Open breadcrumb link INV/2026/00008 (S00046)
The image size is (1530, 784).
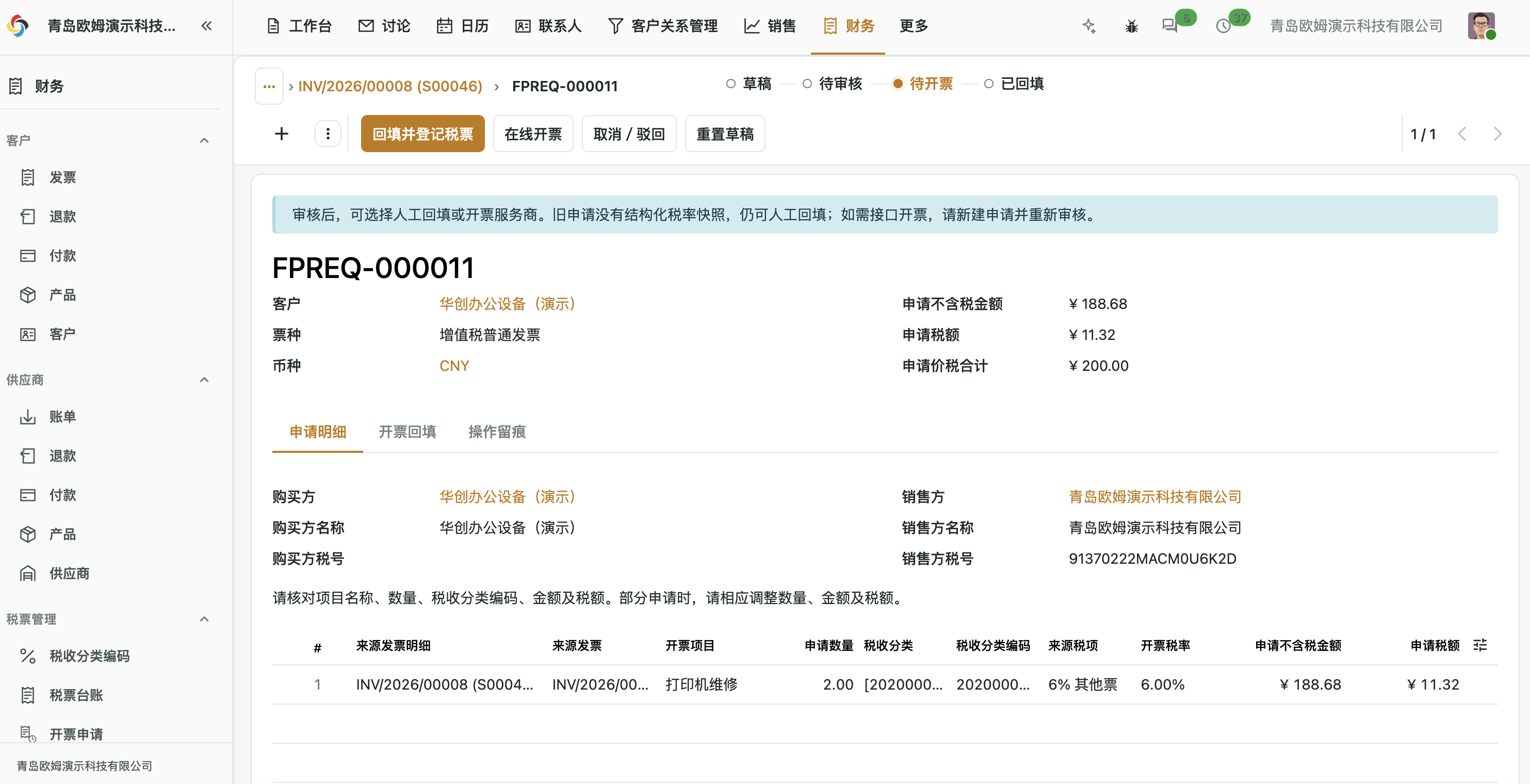click(x=390, y=86)
